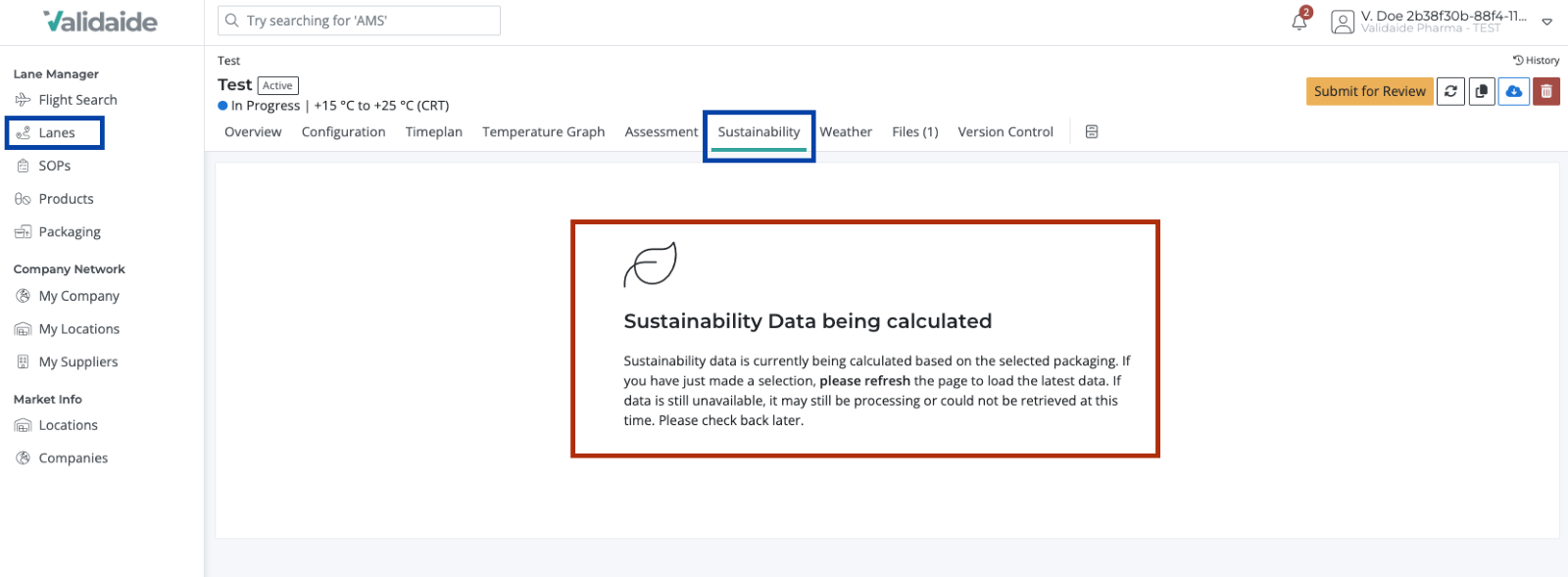1568x577 pixels.
Task: Click the user profile avatar icon
Action: [x=1343, y=22]
